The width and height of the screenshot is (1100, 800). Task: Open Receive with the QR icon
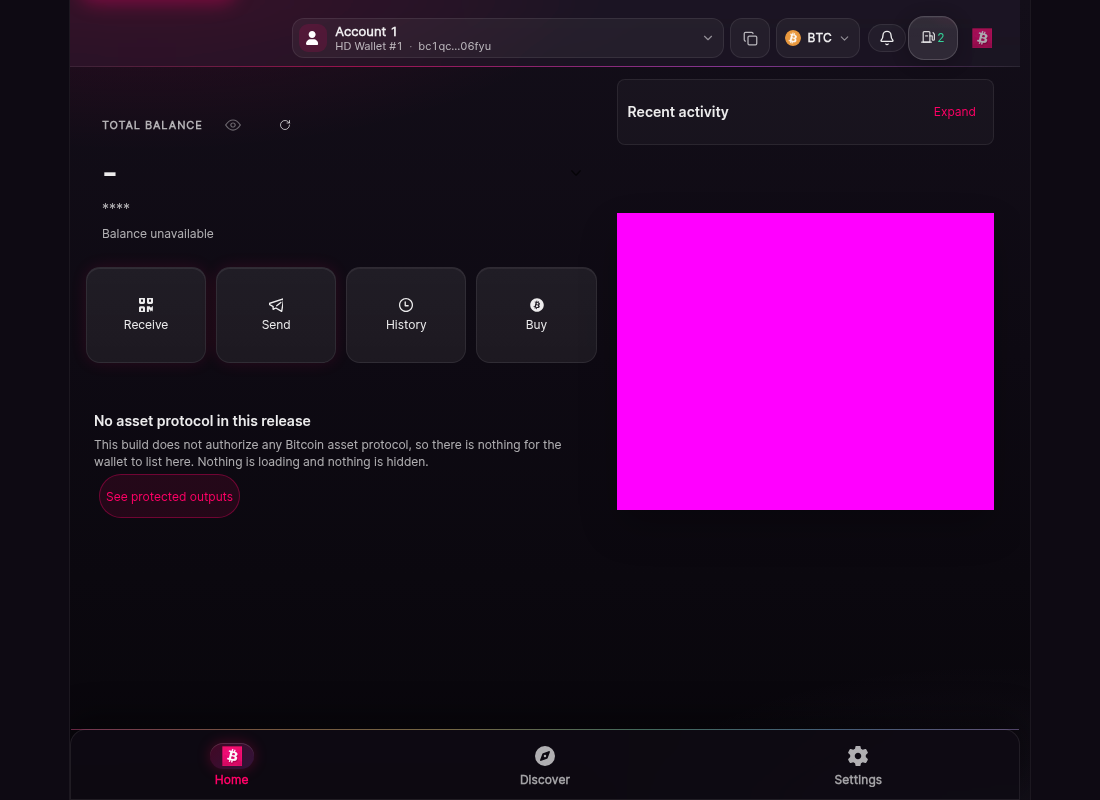146,315
